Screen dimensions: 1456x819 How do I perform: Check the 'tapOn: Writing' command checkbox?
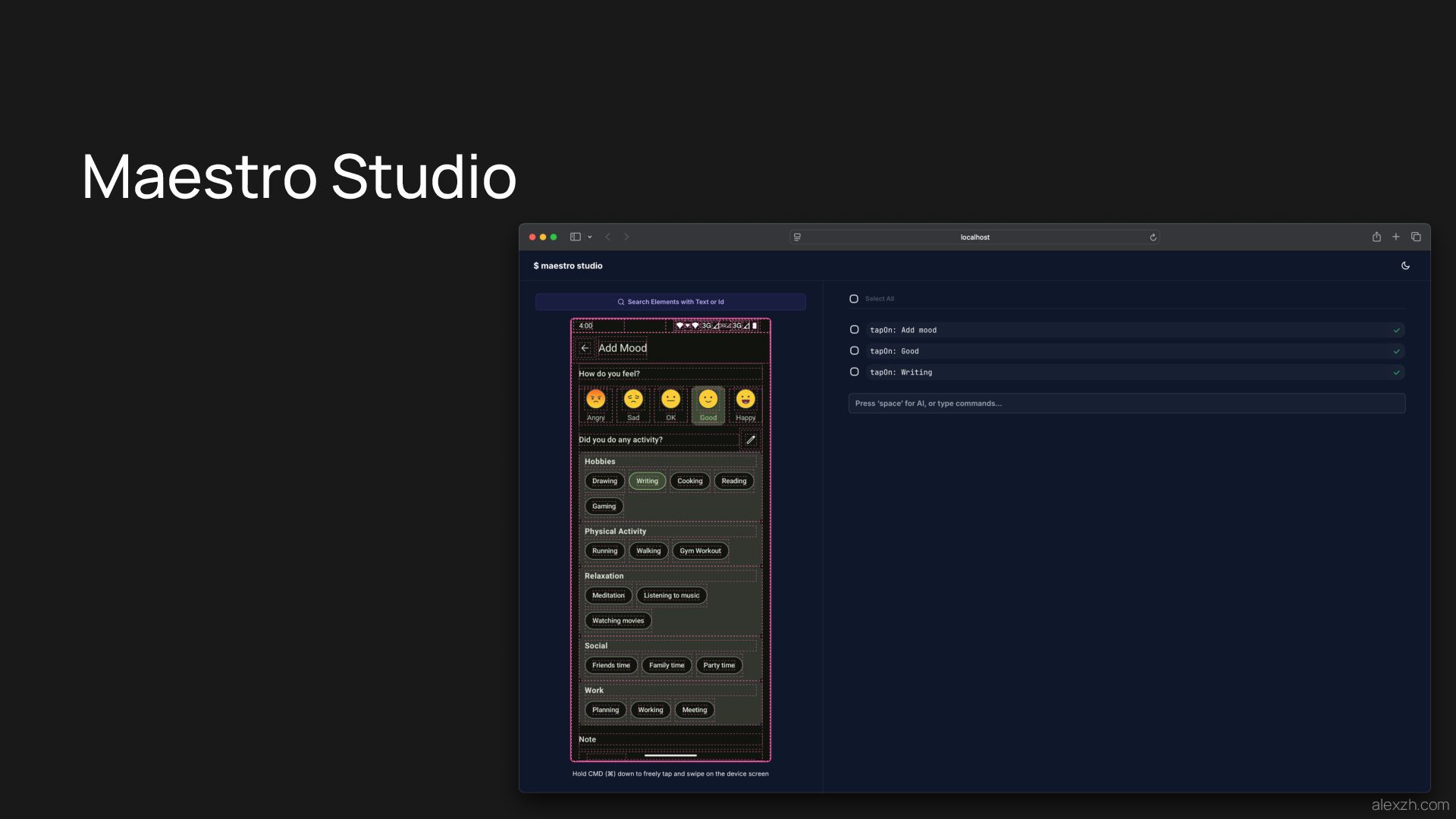[854, 372]
